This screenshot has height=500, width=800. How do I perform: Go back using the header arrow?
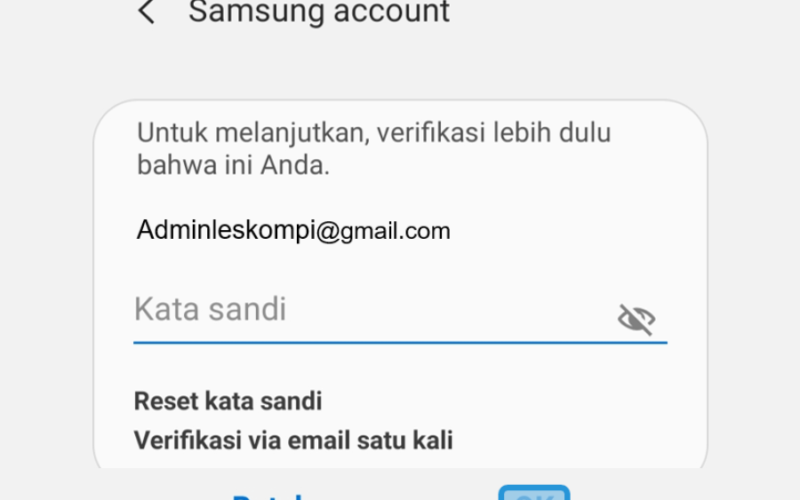(x=146, y=11)
